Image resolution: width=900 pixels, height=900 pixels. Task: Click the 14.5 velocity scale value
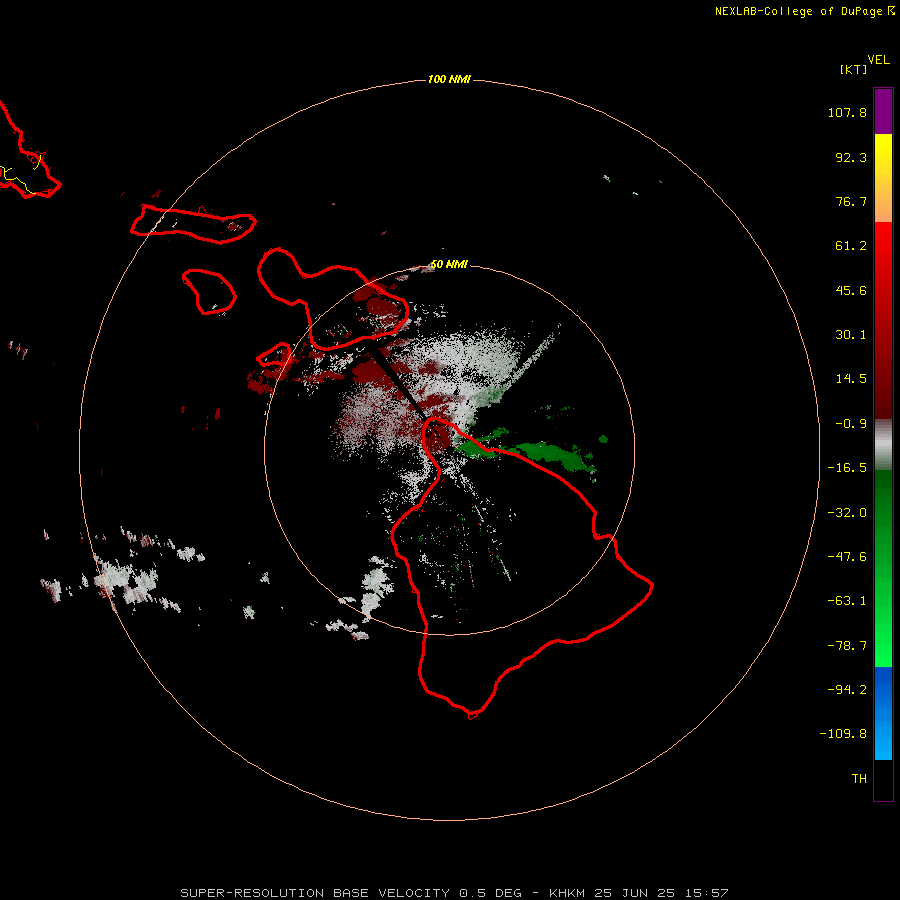[851, 379]
